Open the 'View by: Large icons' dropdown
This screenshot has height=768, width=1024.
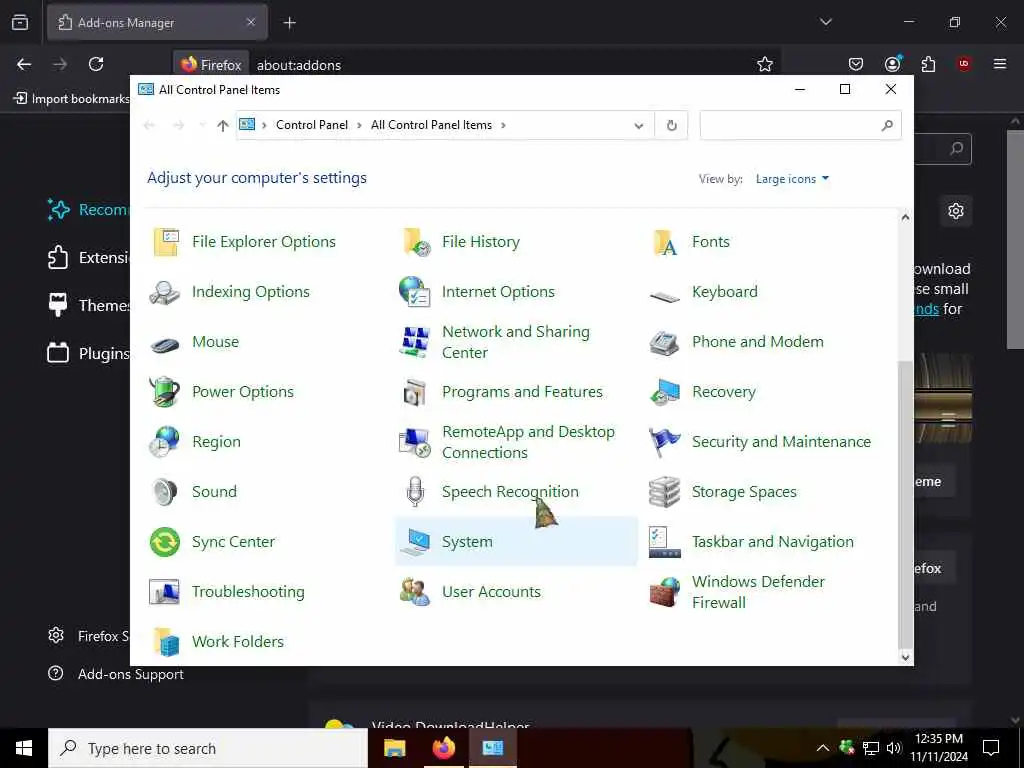(x=792, y=179)
